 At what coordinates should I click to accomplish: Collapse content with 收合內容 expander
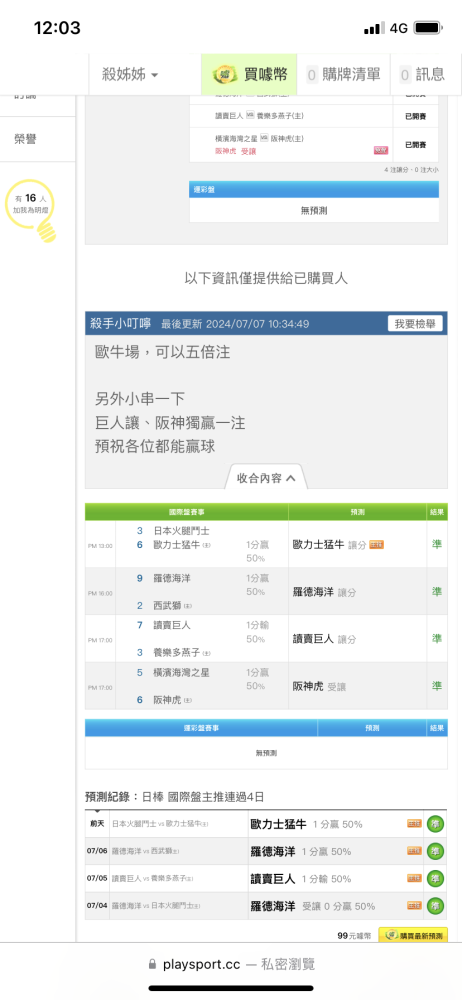tap(266, 478)
